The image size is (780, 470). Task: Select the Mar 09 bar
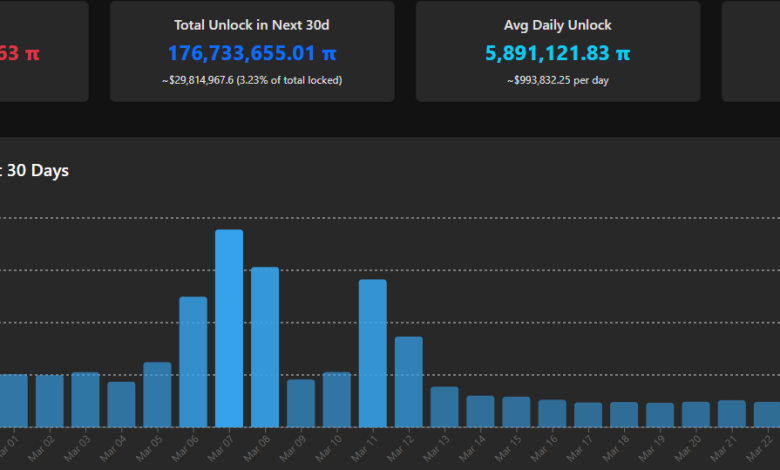(x=301, y=404)
